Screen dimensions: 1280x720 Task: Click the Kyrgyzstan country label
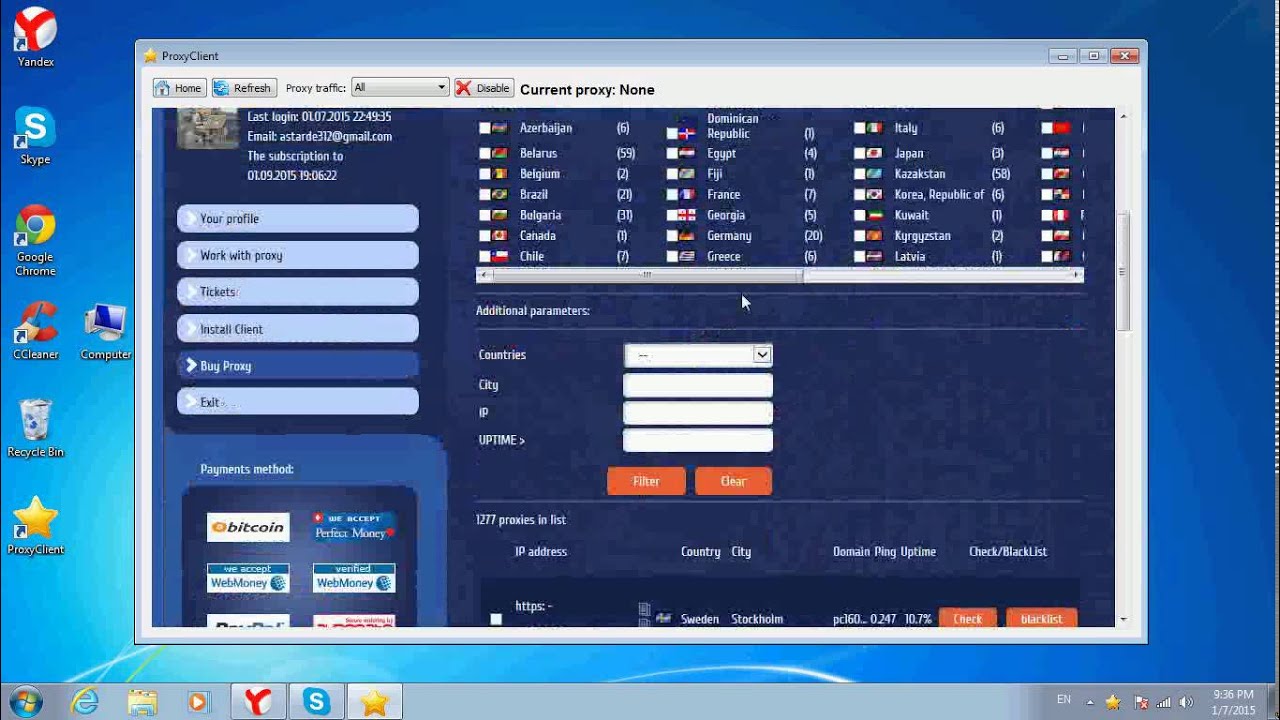point(922,236)
